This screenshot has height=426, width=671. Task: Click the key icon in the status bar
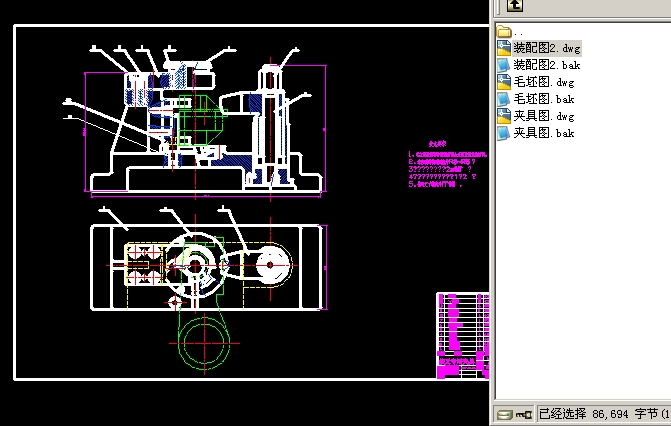tap(523, 414)
